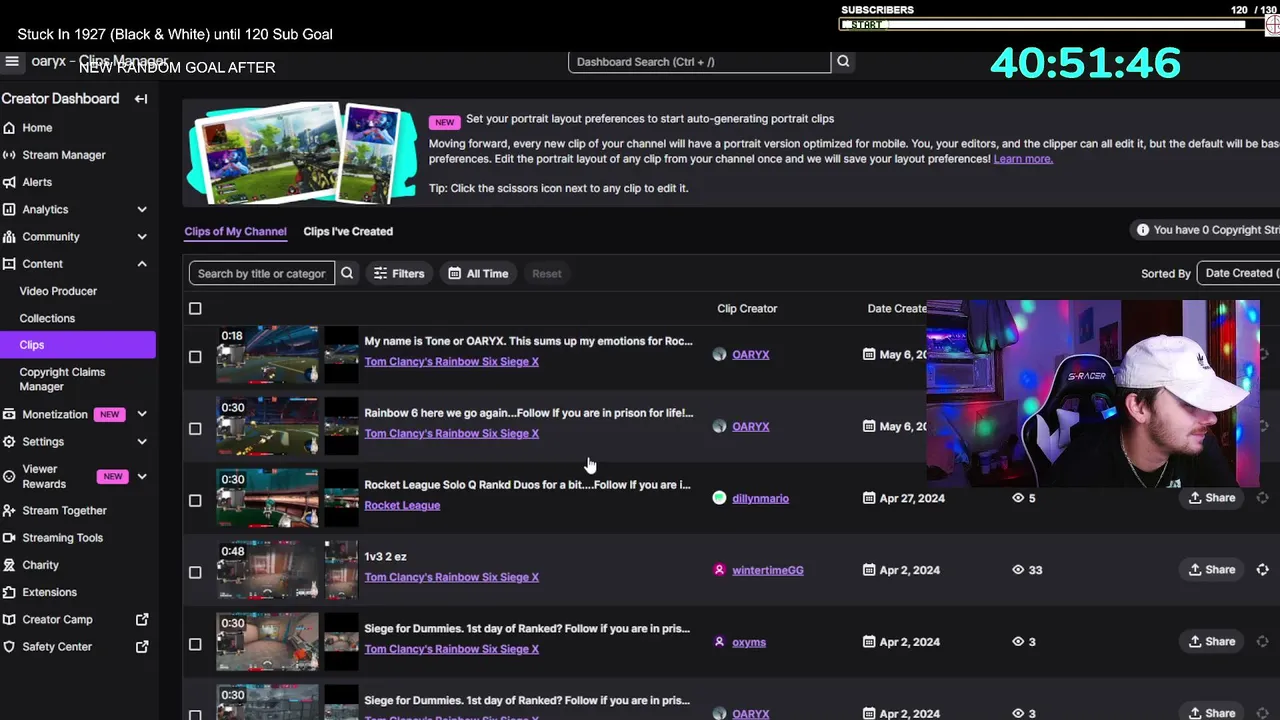
Task: Expand the Monetization submenu chevron
Action: tap(142, 414)
